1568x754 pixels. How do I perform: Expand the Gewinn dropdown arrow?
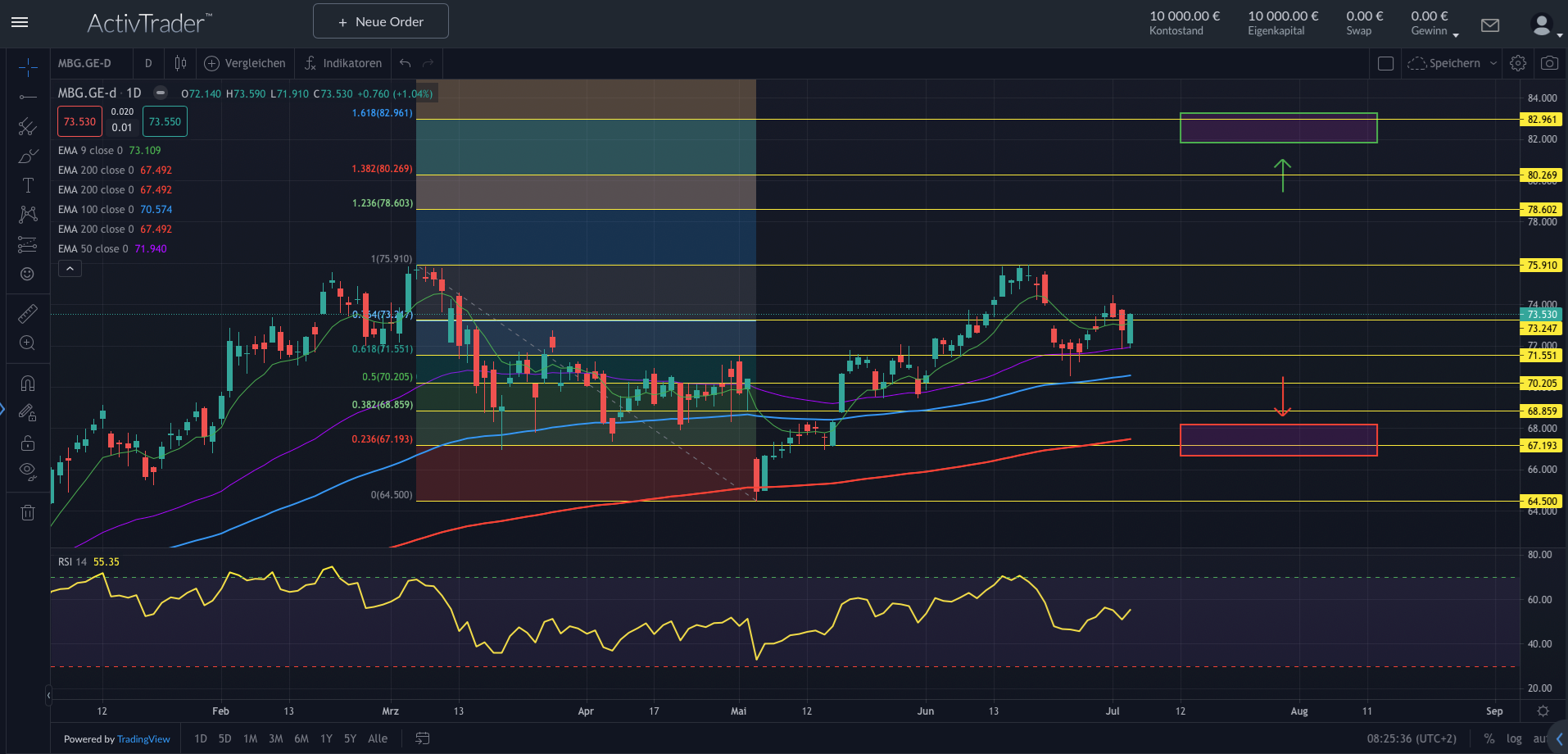(1456, 35)
